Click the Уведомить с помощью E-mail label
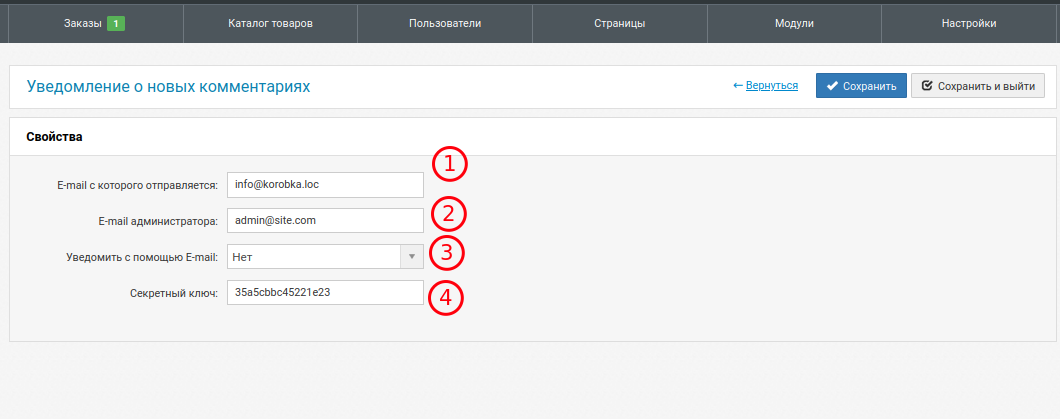Image resolution: width=1060 pixels, height=419 pixels. point(143,257)
